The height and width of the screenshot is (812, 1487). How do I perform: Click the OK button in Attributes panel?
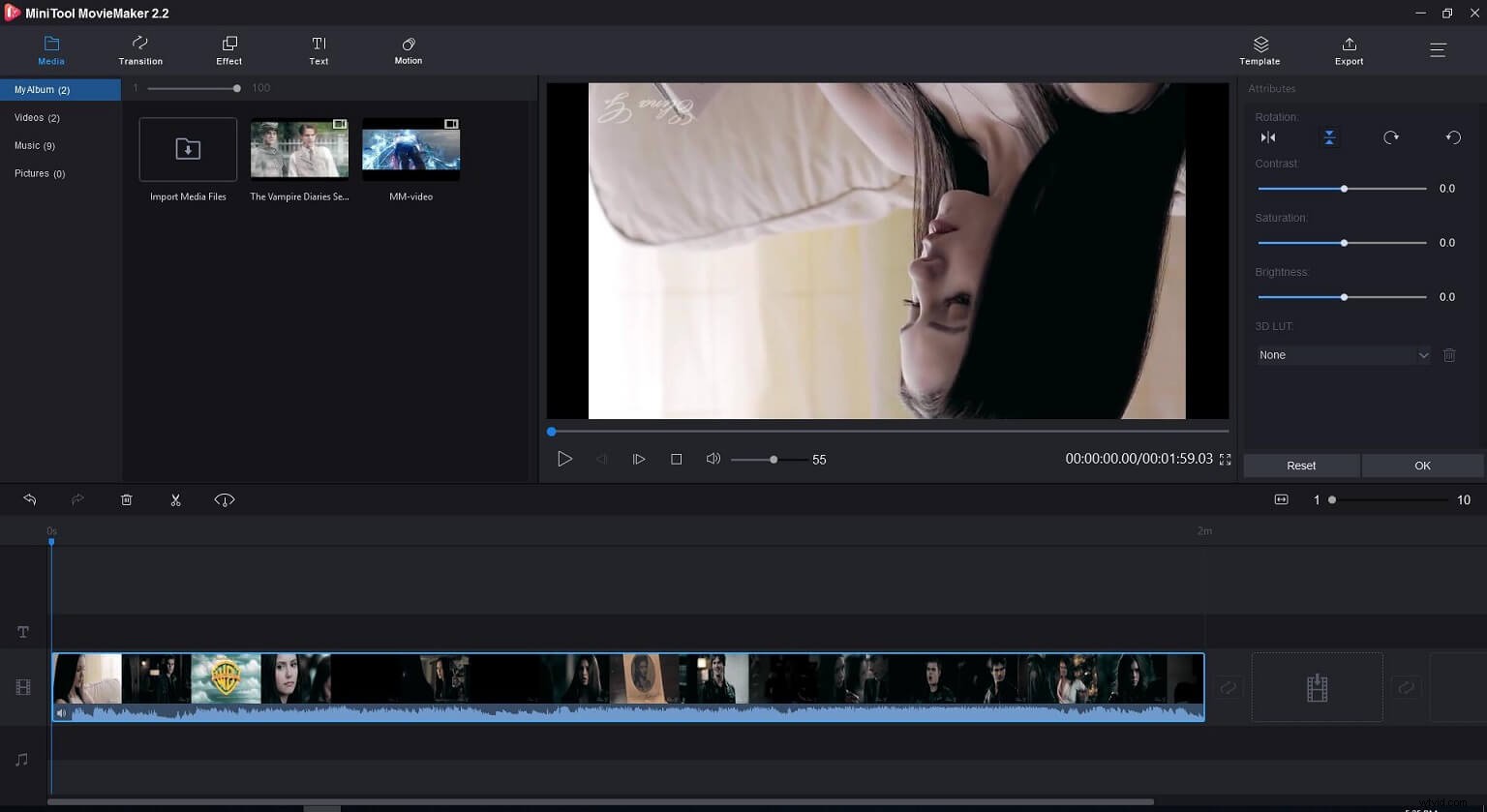pyautogui.click(x=1422, y=466)
